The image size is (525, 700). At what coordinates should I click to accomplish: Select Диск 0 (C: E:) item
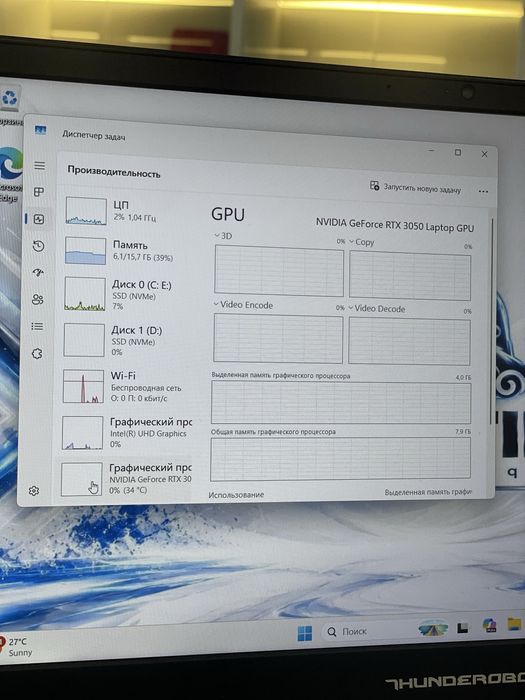tap(127, 294)
